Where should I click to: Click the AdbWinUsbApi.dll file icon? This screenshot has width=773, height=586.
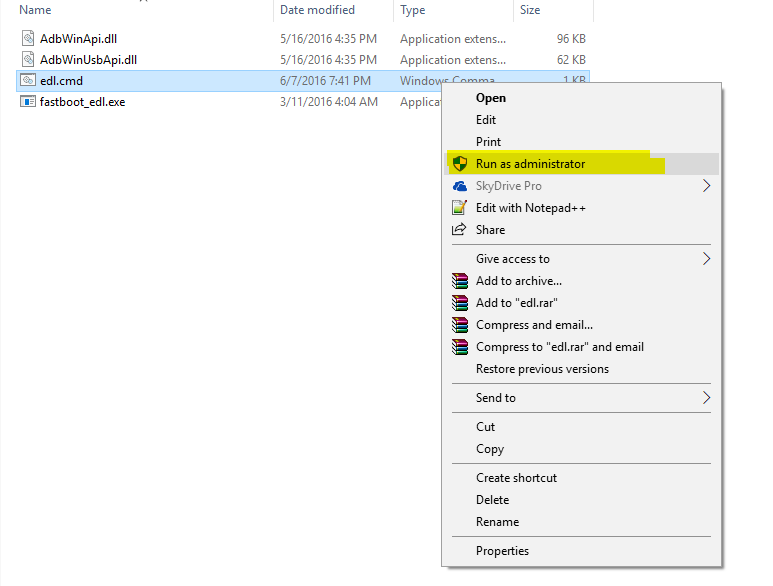[x=28, y=60]
